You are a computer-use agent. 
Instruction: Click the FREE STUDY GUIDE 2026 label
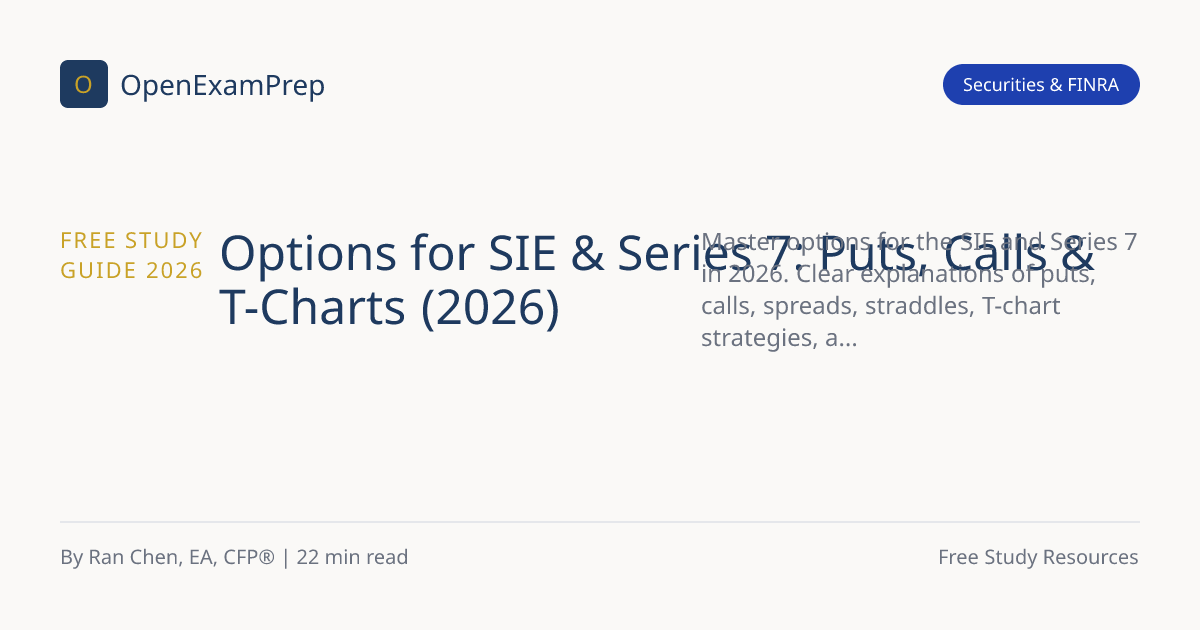tap(132, 255)
